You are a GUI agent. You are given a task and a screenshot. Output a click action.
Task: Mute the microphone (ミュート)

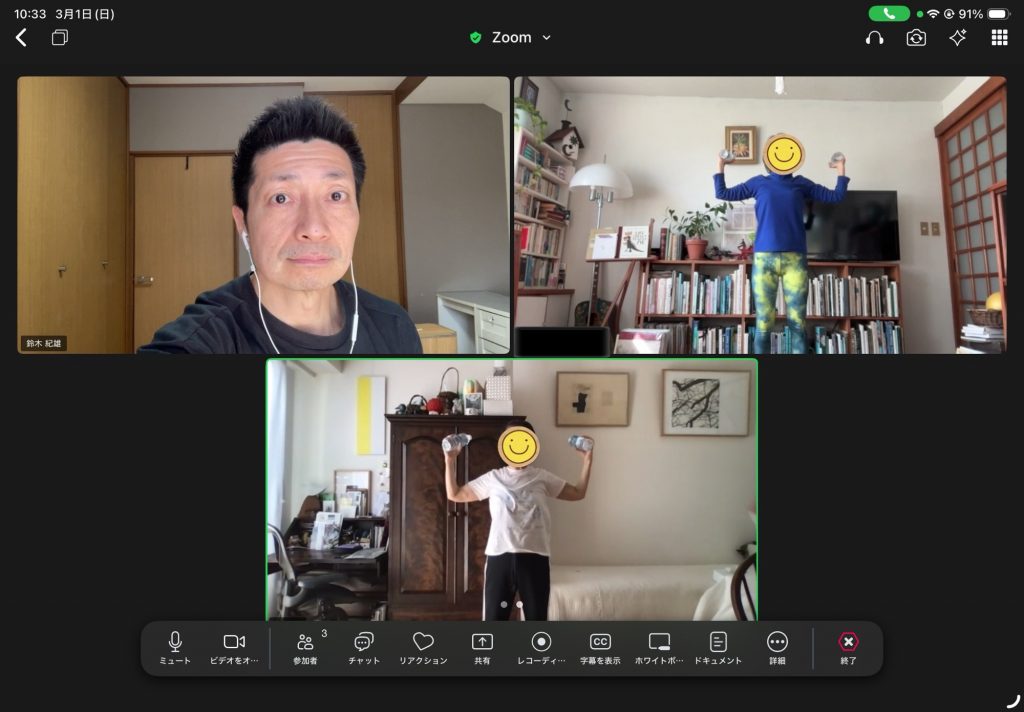(x=175, y=647)
